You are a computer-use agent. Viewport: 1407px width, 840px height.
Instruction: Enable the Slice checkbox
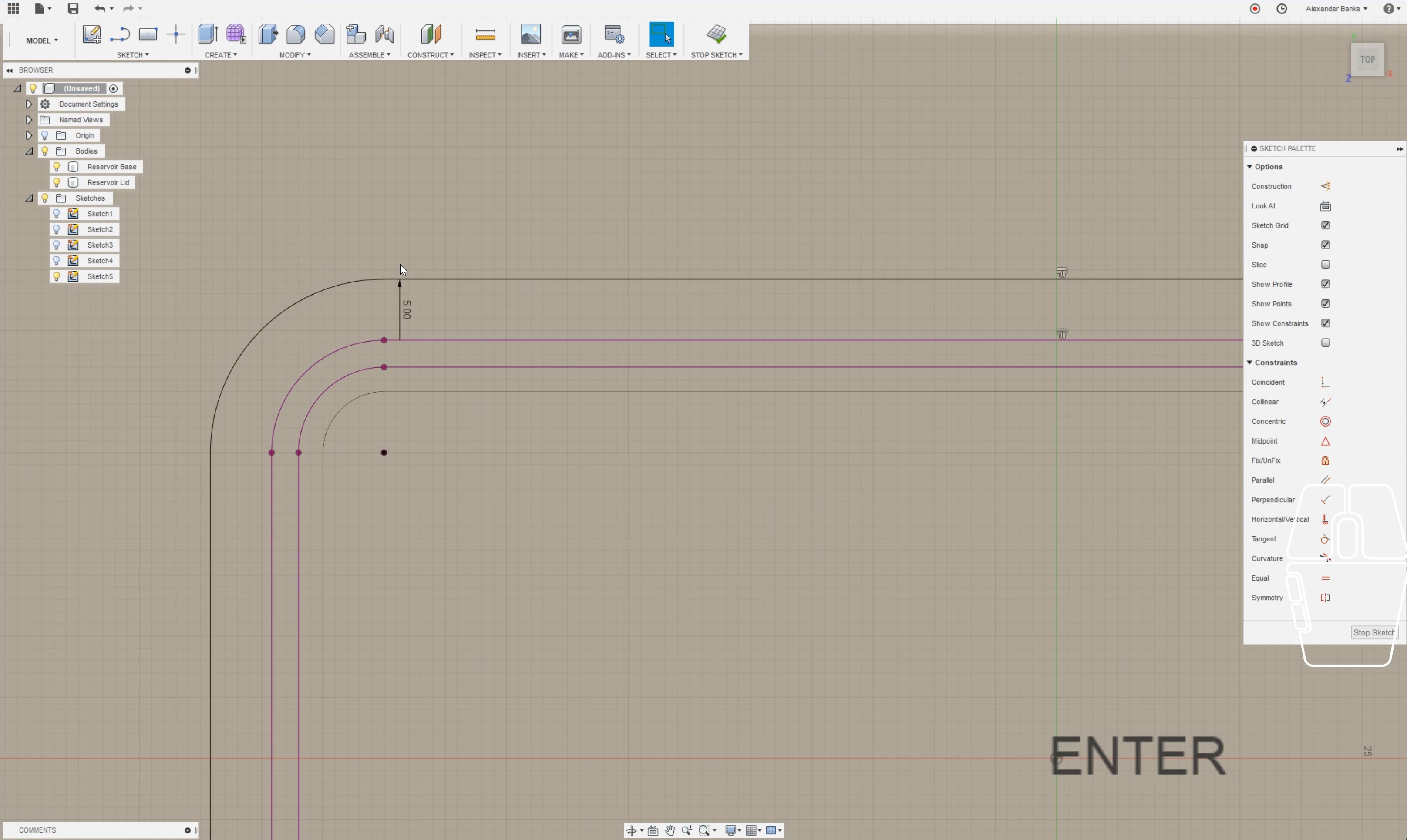click(x=1325, y=265)
